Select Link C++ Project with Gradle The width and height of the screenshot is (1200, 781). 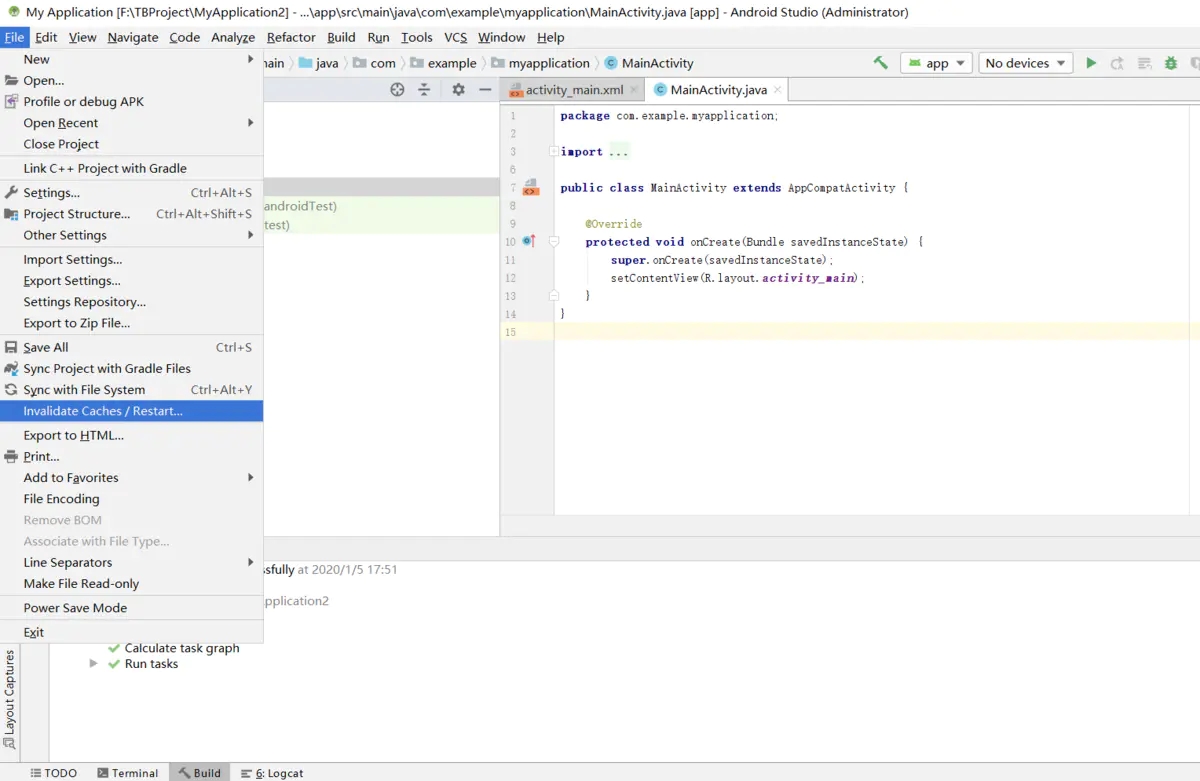131,168
